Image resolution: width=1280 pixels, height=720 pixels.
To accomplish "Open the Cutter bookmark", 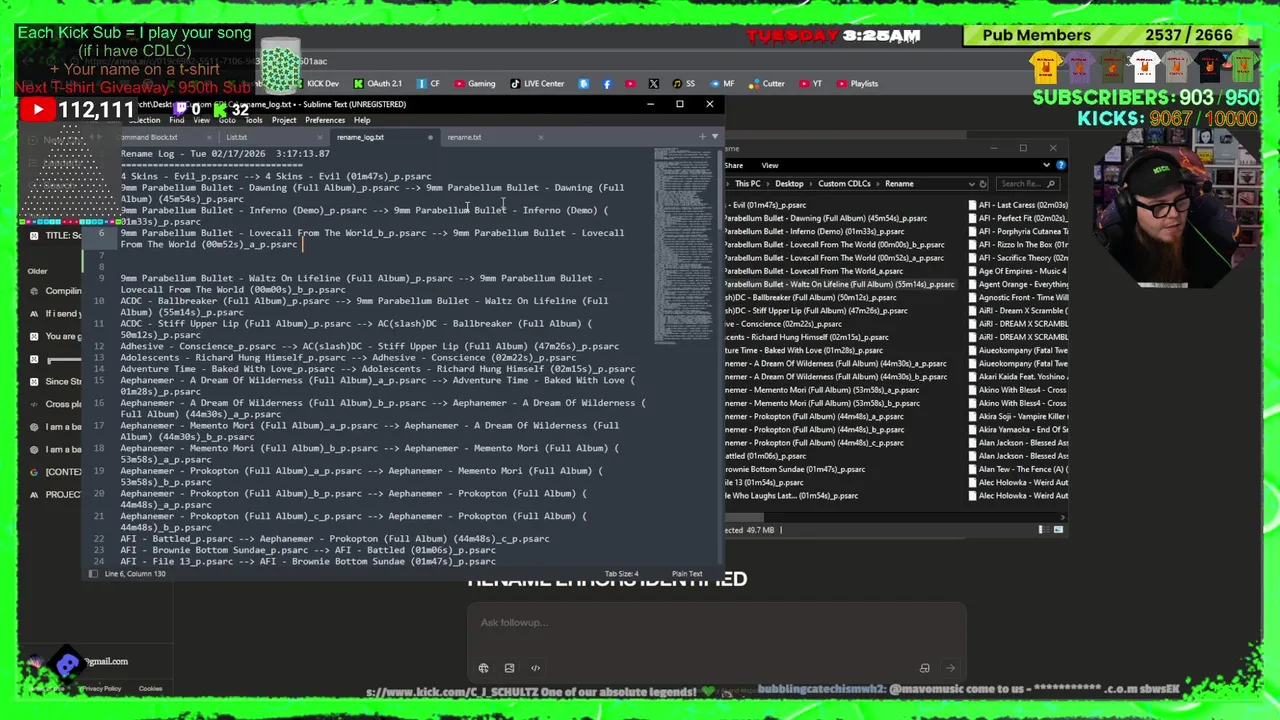I will (766, 84).
